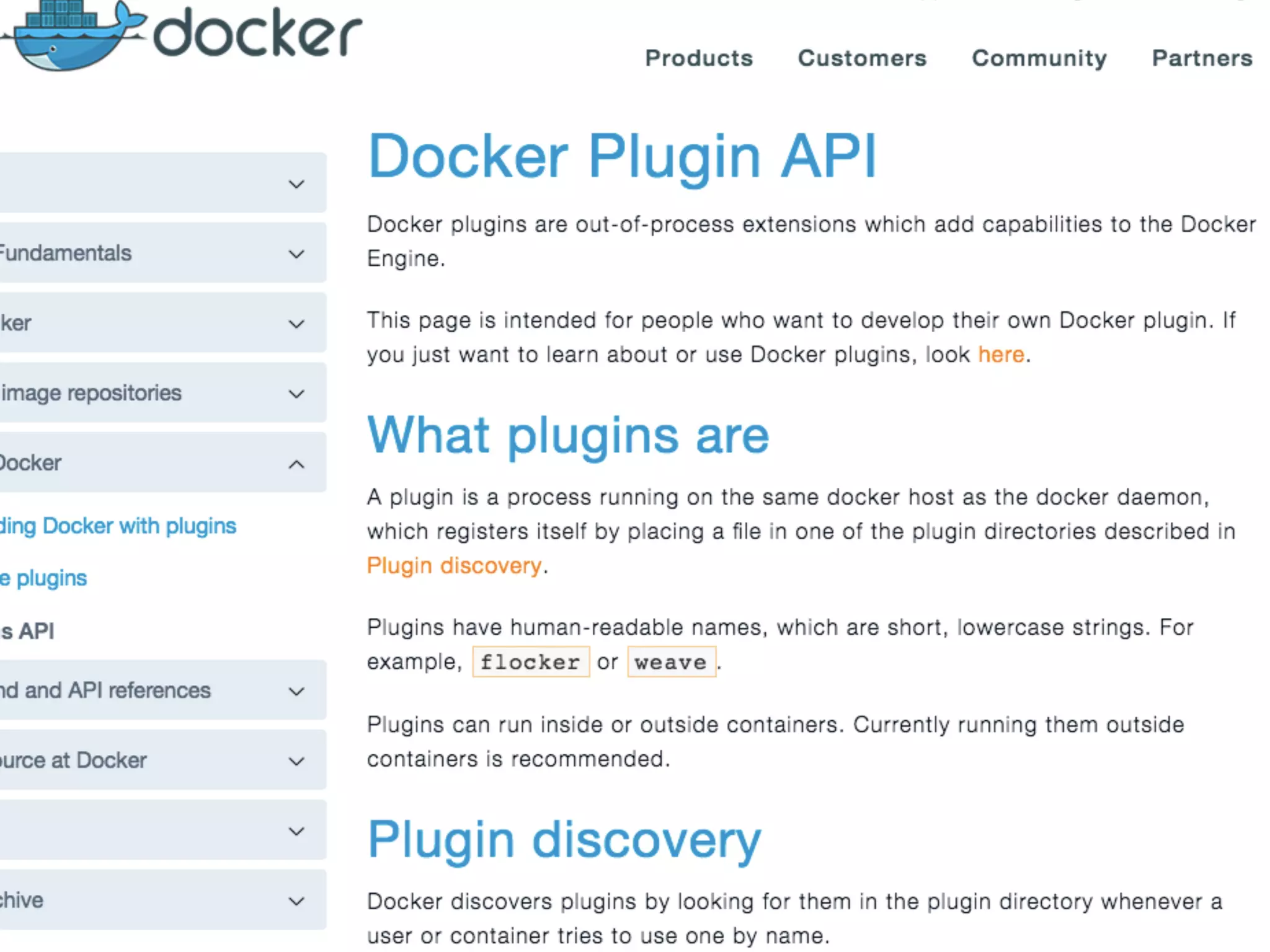
Task: Click the 'Plugin discovery' section heading
Action: pos(564,840)
